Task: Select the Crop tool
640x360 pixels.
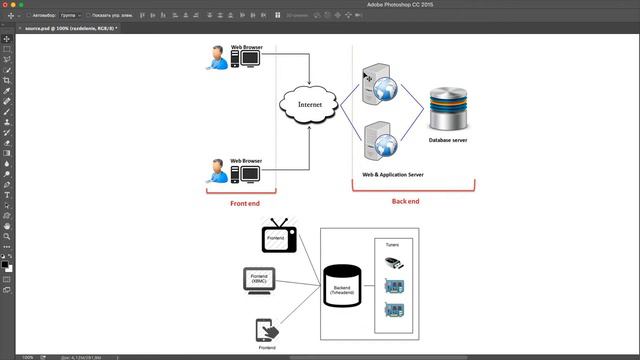Action: click(x=7, y=80)
